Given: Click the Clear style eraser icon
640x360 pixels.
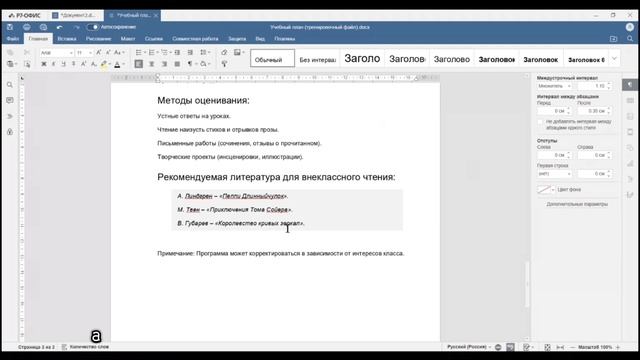Looking at the screenshot, I should click(x=224, y=53).
